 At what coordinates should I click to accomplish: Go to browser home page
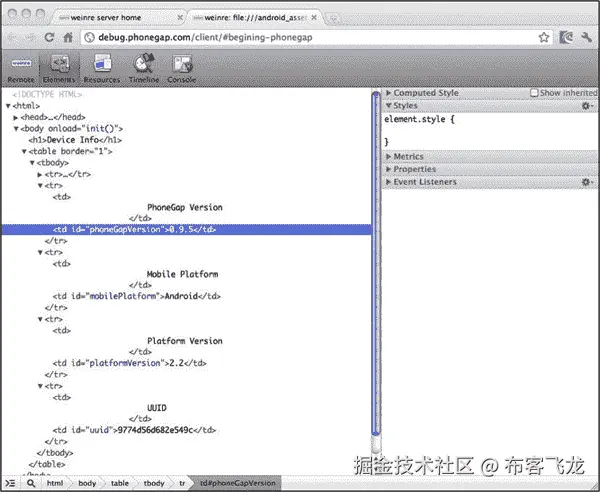[68, 37]
